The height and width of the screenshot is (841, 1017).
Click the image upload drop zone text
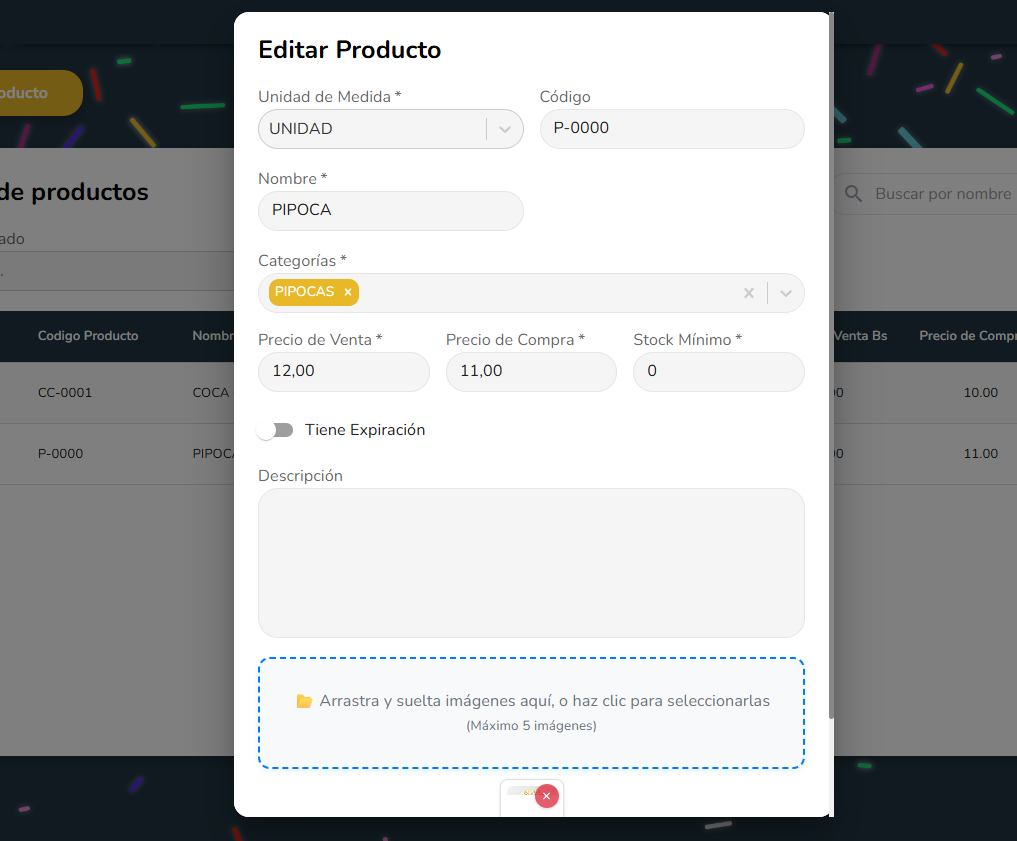544,701
